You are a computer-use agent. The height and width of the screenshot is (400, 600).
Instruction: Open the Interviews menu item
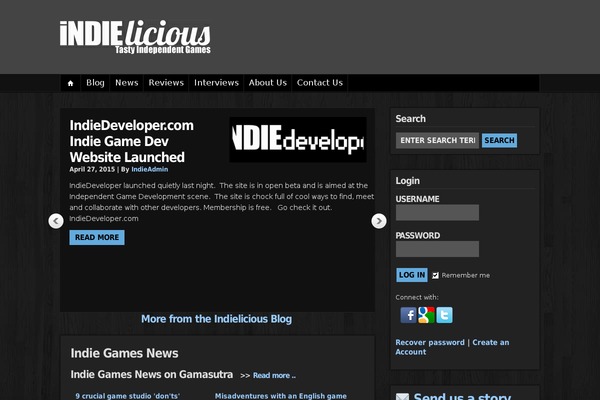(216, 83)
